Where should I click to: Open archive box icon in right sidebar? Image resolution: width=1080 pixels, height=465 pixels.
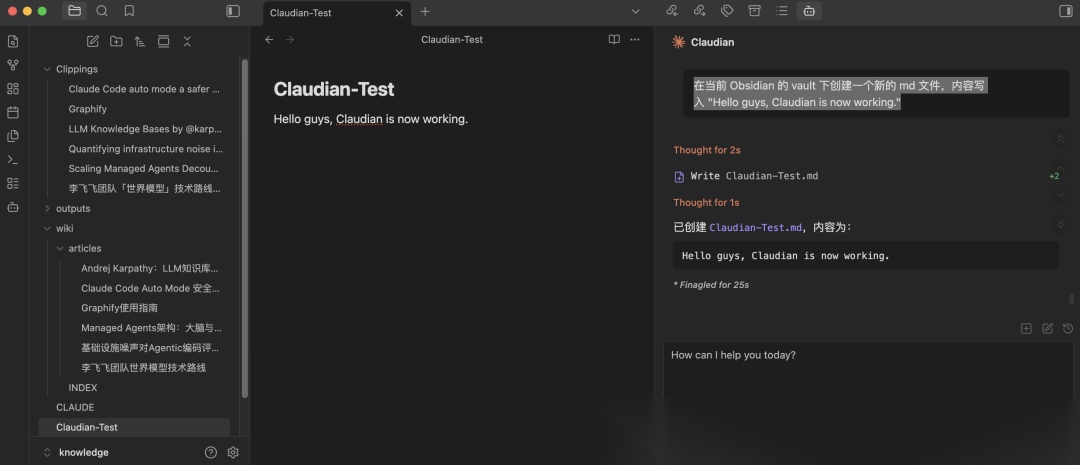(x=754, y=11)
